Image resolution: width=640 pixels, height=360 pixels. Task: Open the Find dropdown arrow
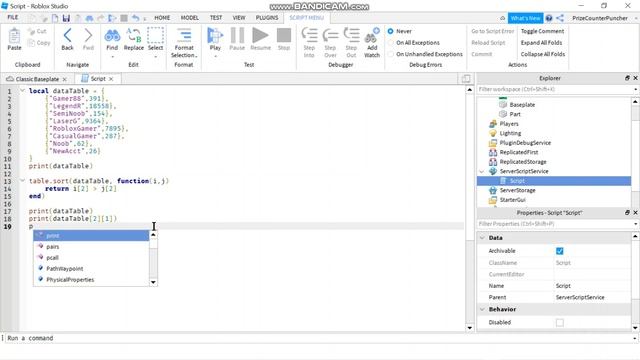(x=112, y=57)
